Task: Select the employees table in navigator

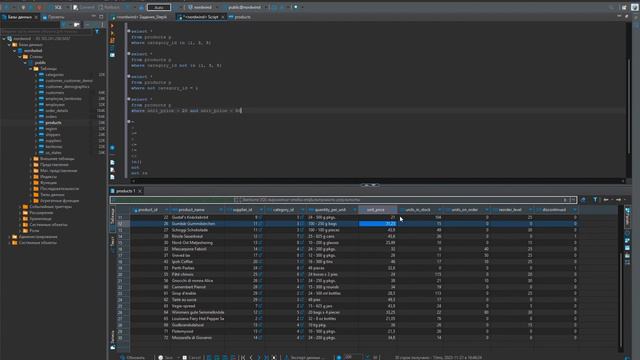Action: (x=55, y=105)
